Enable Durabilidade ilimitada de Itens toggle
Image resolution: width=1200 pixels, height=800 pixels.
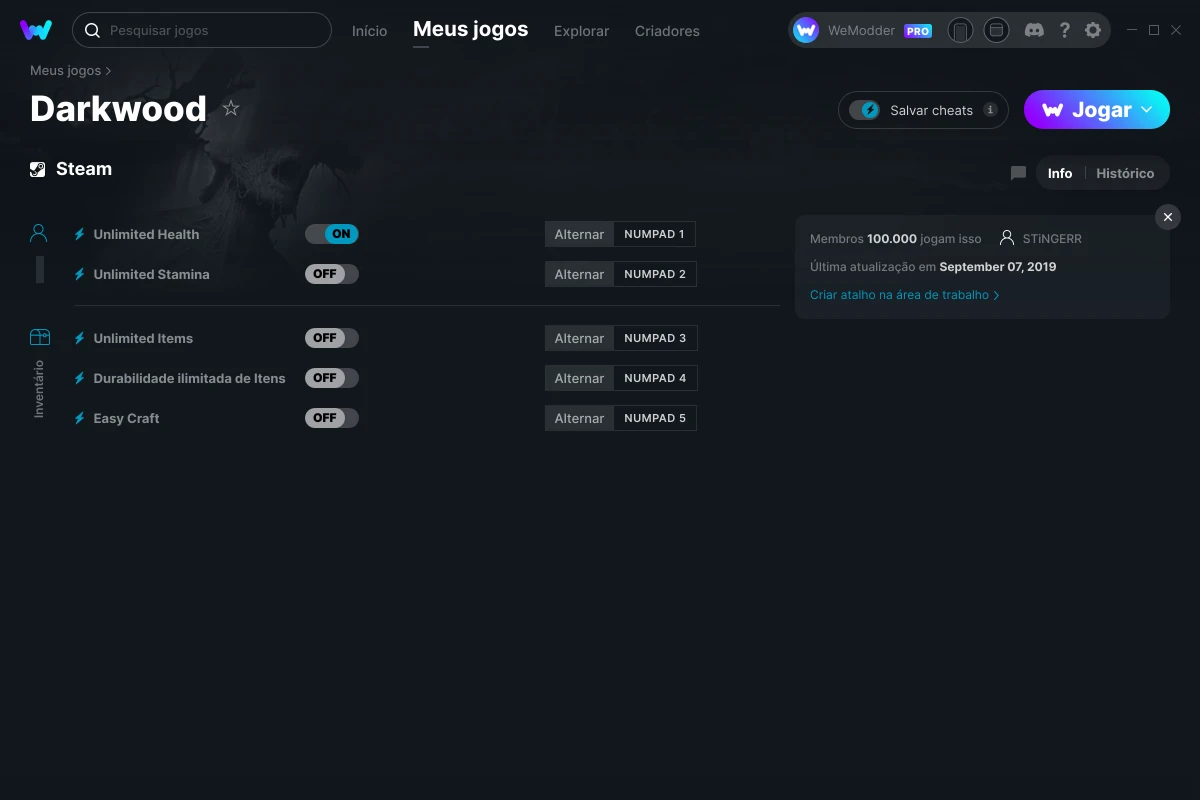pos(332,378)
